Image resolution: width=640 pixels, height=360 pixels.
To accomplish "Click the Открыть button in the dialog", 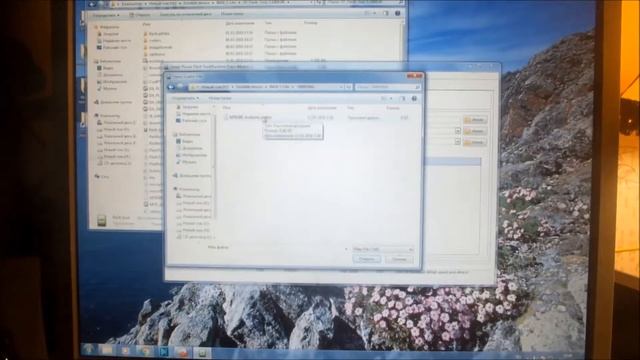I will [367, 259].
